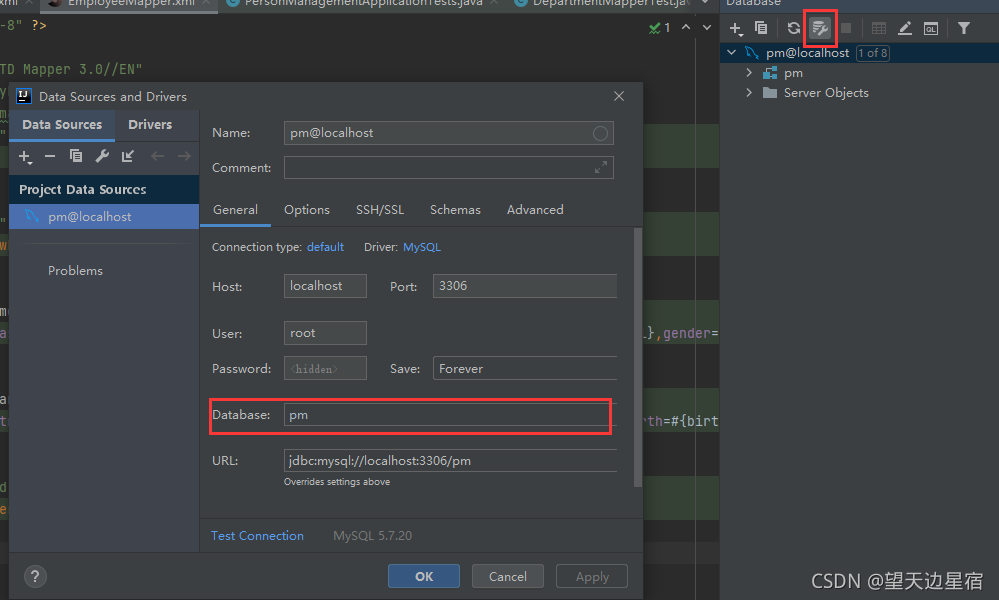The height and width of the screenshot is (600, 999).
Task: Collapse the pm@localhost tree node
Action: click(731, 52)
